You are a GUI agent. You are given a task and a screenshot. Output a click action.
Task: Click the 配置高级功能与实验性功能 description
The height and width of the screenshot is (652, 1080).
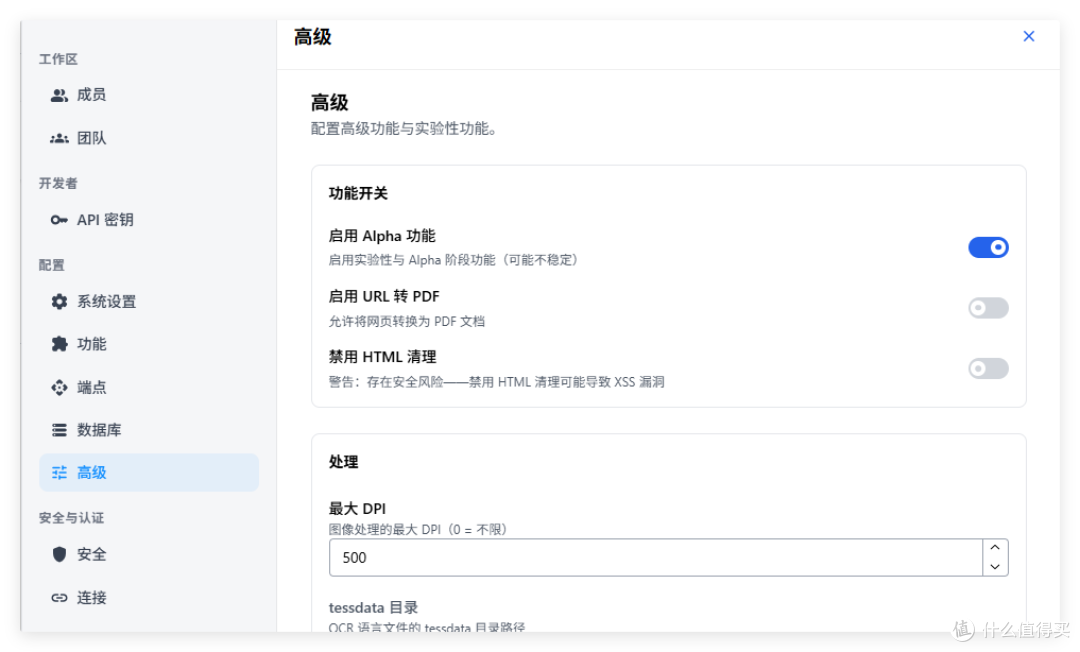tap(405, 129)
